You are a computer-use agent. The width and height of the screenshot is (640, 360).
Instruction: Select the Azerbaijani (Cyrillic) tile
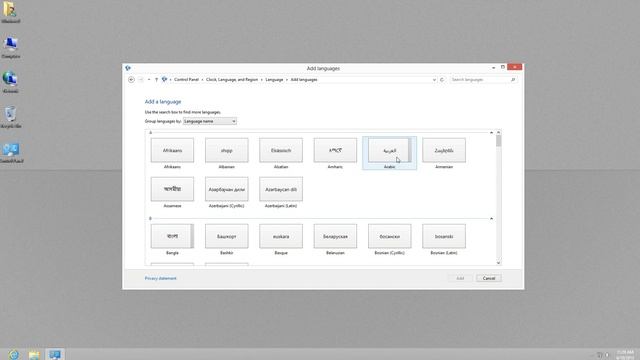click(227, 193)
